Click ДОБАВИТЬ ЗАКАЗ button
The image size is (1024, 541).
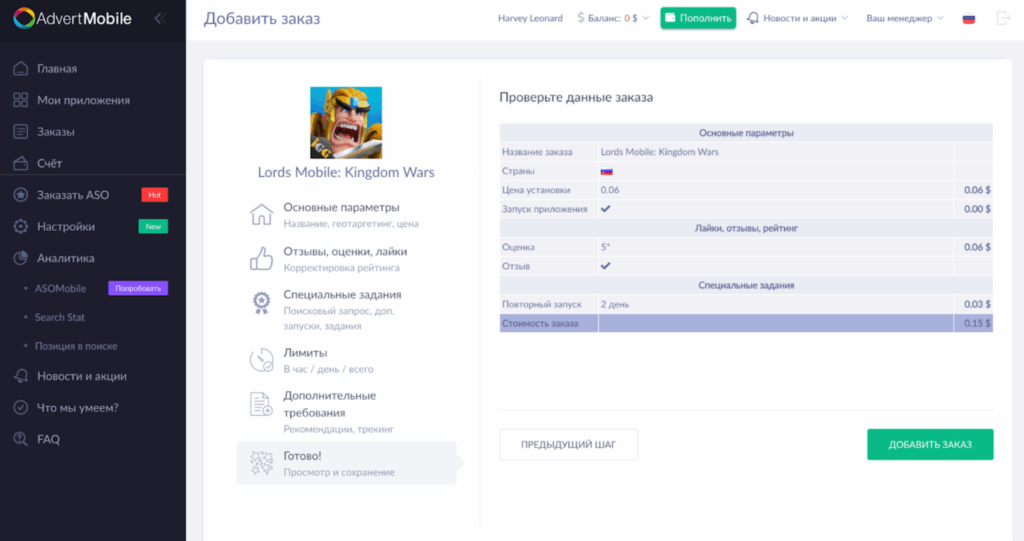[930, 444]
